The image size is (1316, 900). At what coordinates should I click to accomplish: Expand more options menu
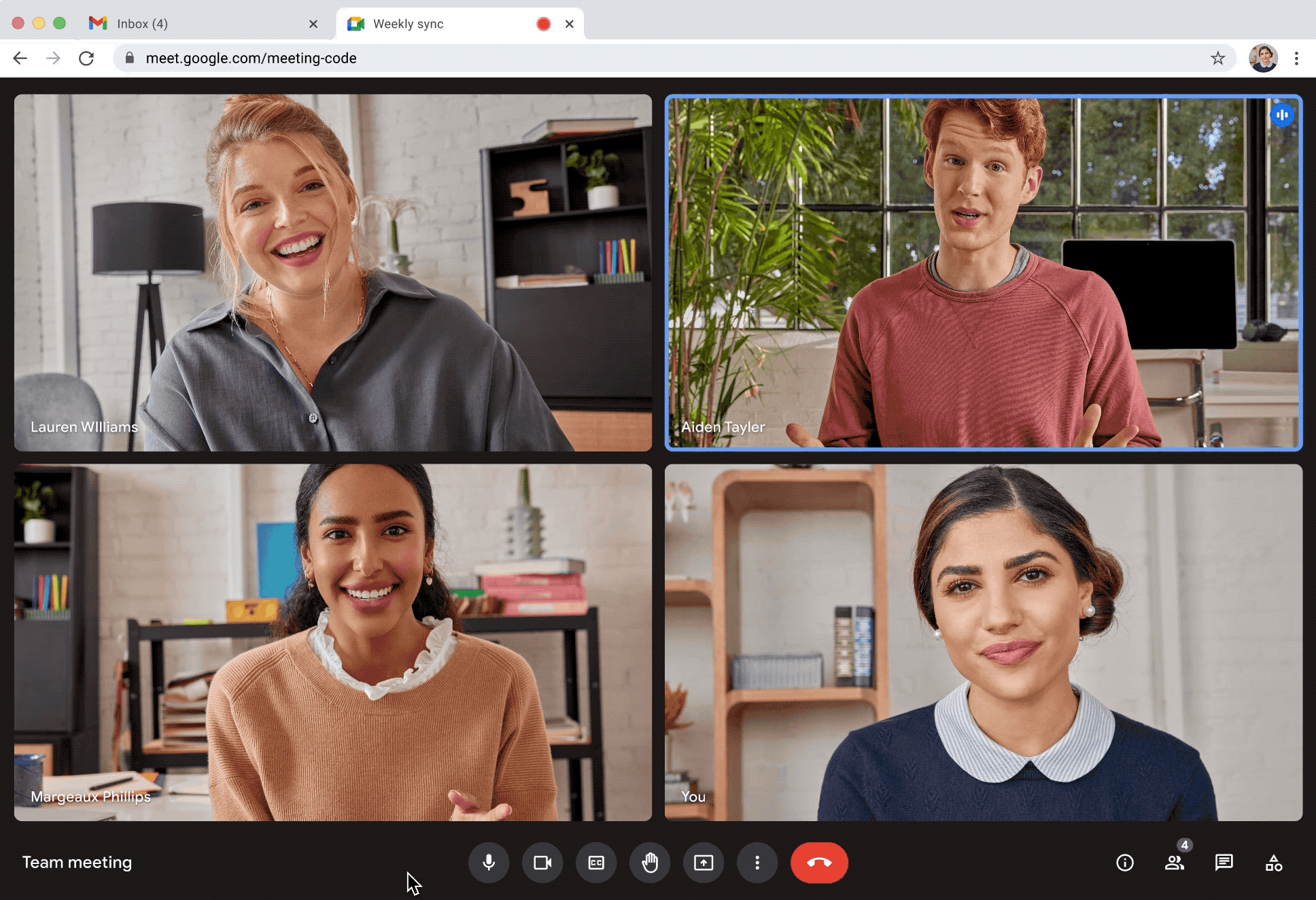coord(758,862)
